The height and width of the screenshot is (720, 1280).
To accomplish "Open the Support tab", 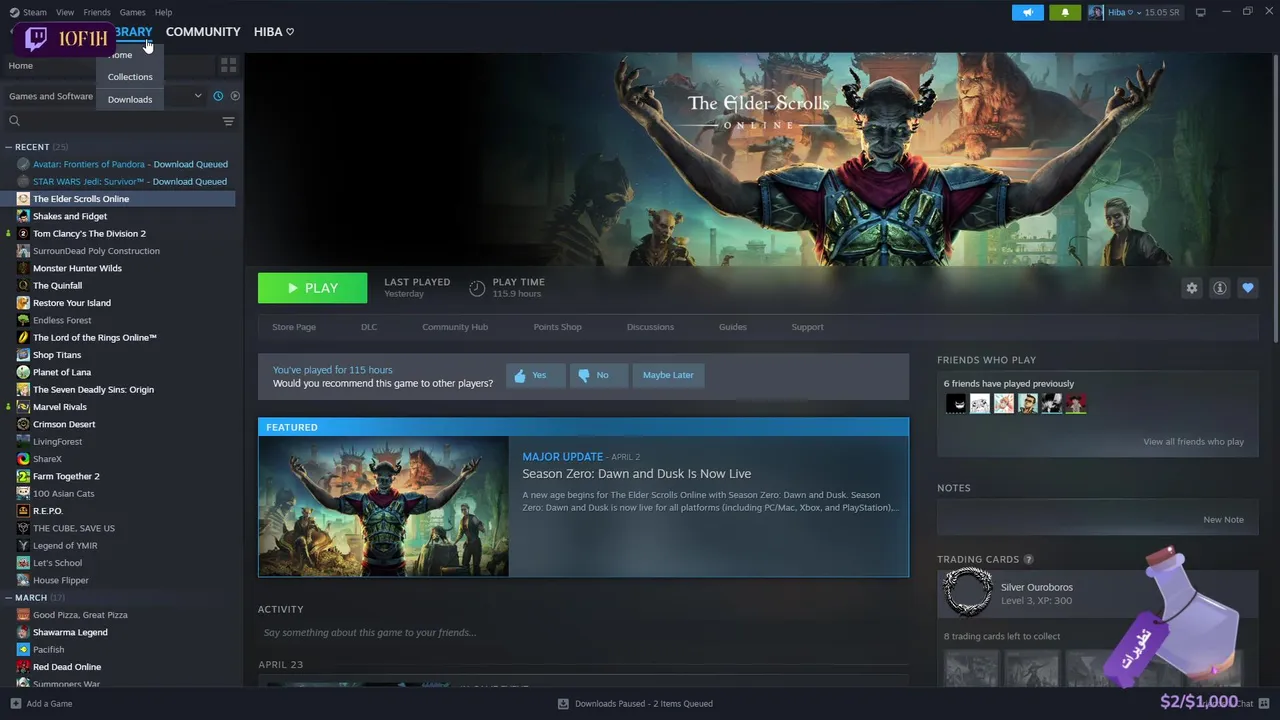I will pyautogui.click(x=807, y=327).
